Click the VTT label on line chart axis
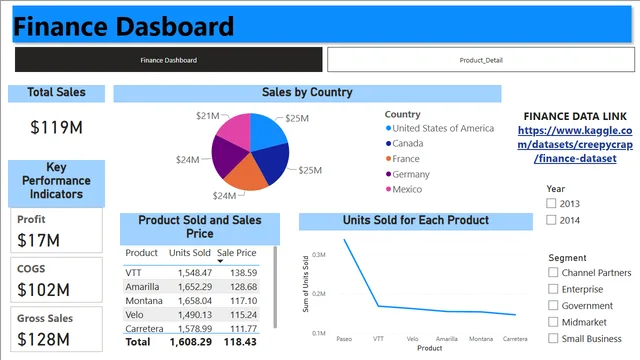The height and width of the screenshot is (360, 640). point(378,339)
